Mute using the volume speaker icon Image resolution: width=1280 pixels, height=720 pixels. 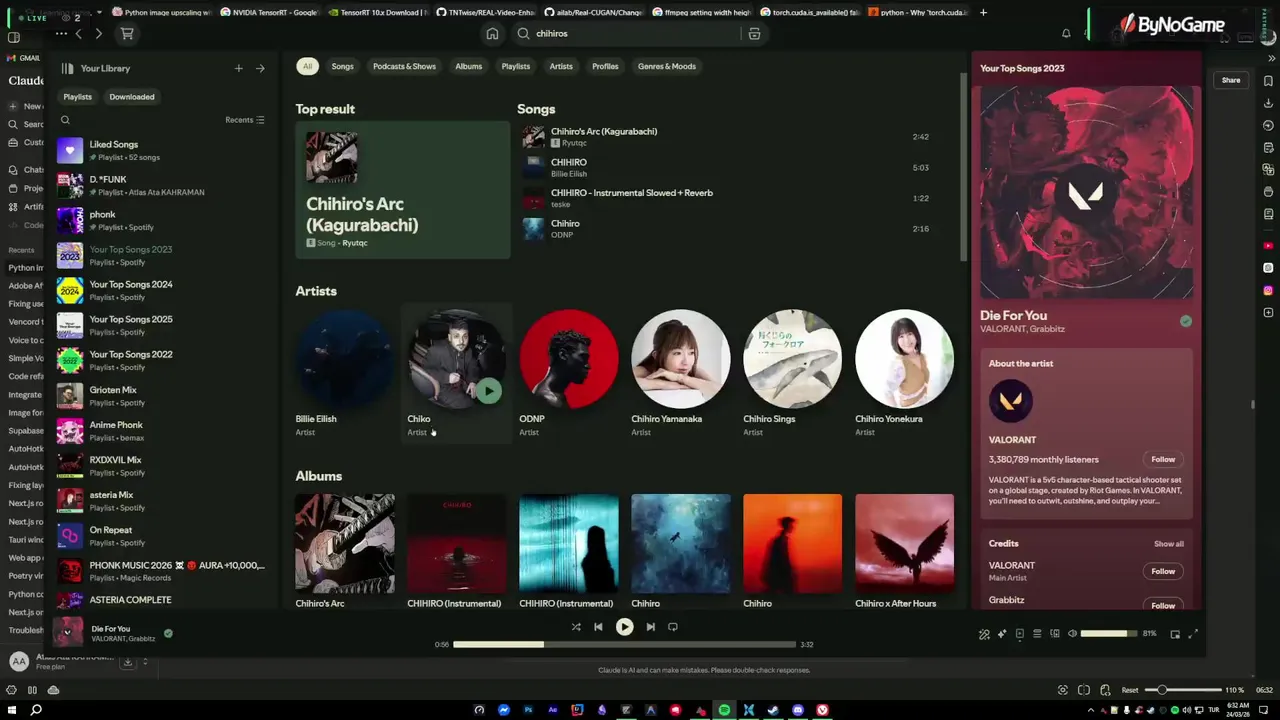(1072, 634)
